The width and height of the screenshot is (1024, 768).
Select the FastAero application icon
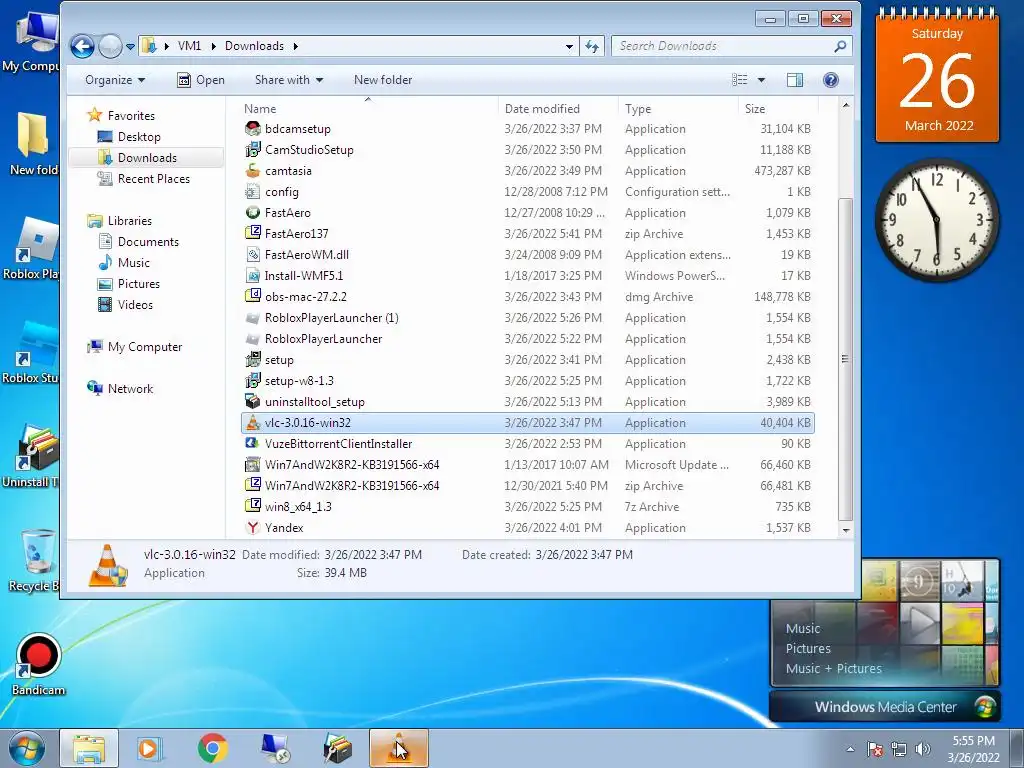[x=253, y=212]
